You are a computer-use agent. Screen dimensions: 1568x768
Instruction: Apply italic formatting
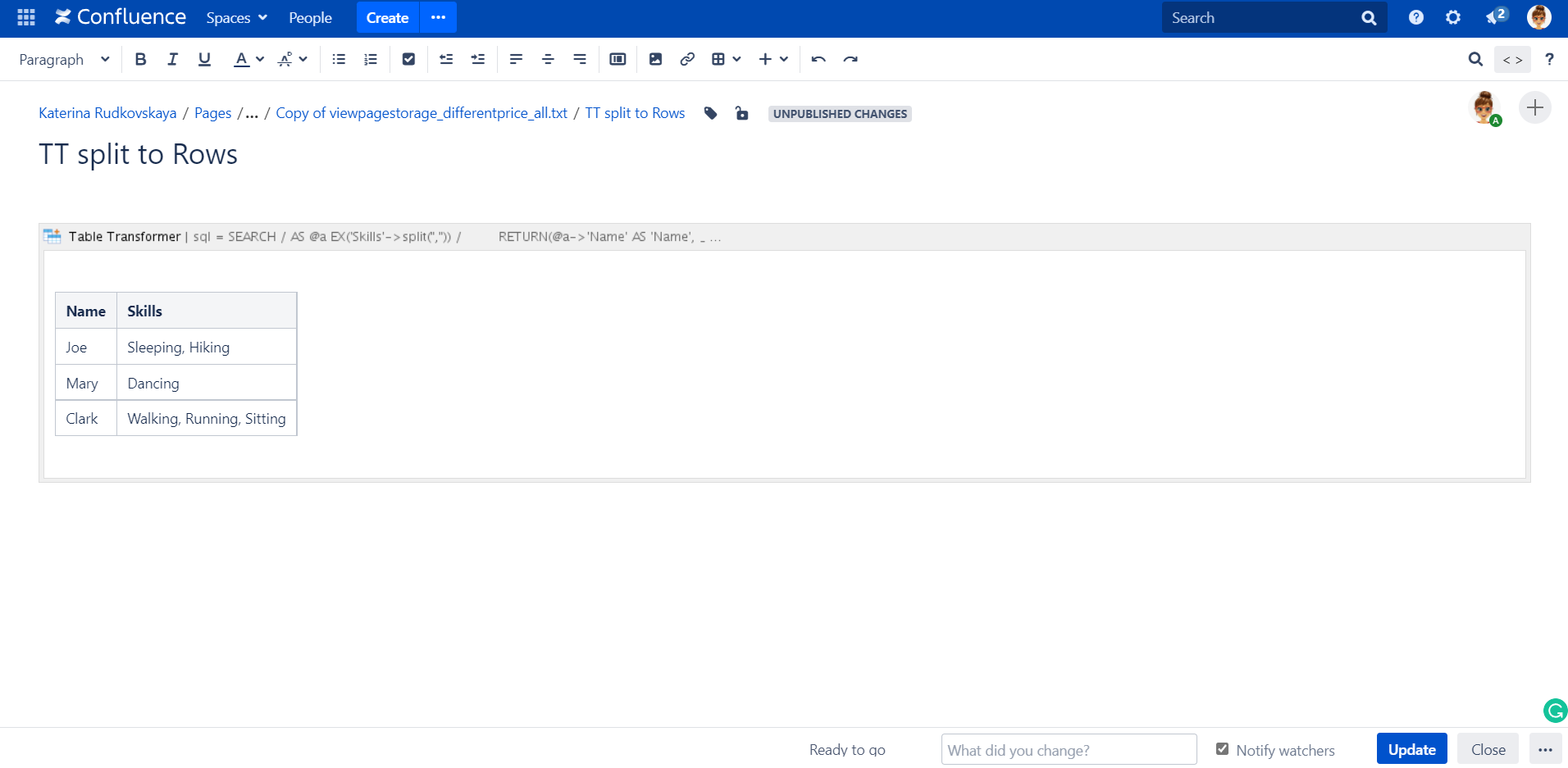click(x=172, y=59)
